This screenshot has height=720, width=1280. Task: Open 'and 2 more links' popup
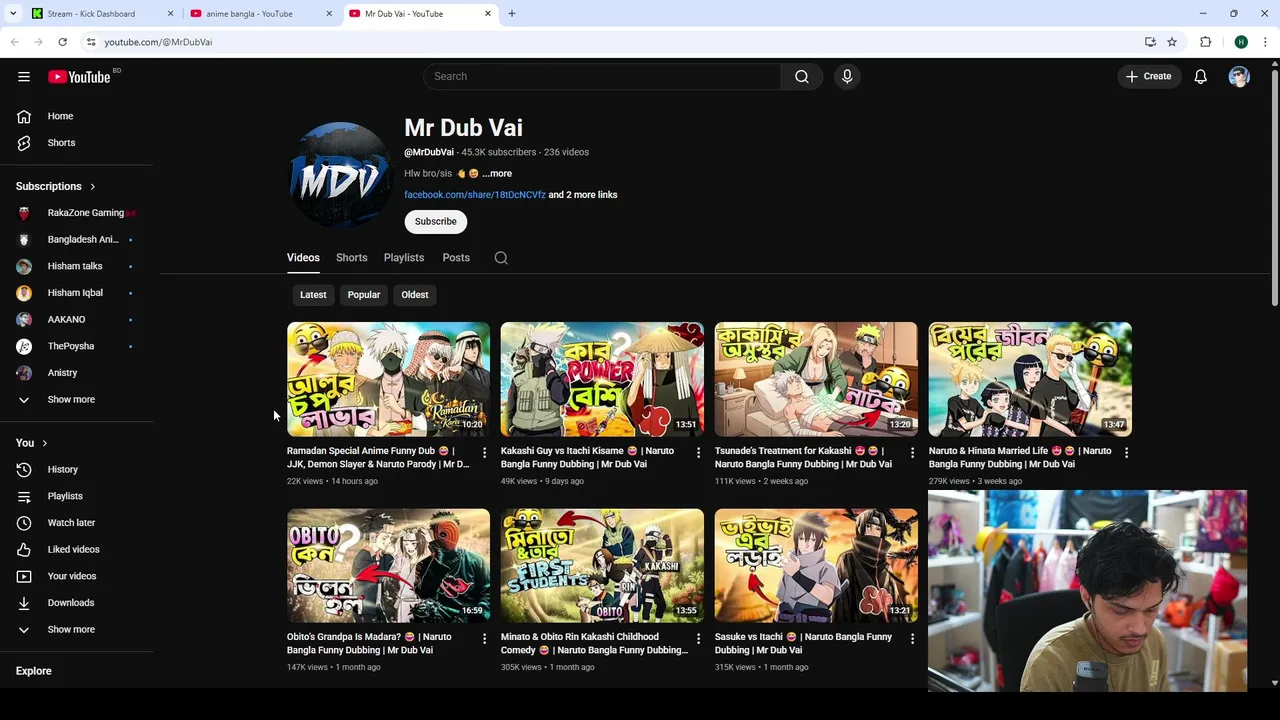(x=583, y=195)
